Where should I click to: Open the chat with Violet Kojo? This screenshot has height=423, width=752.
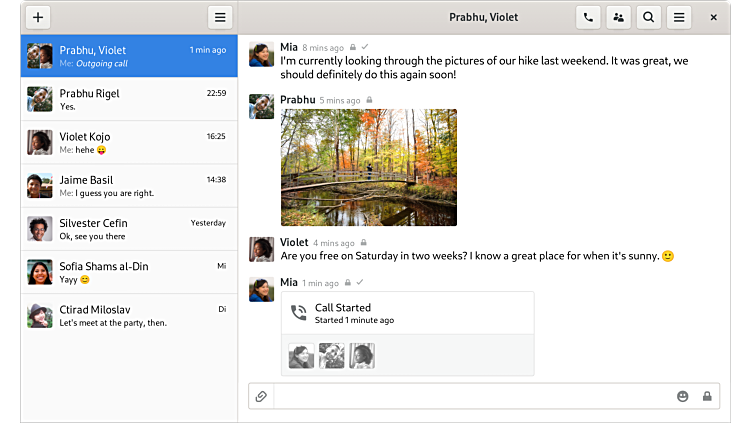128,142
